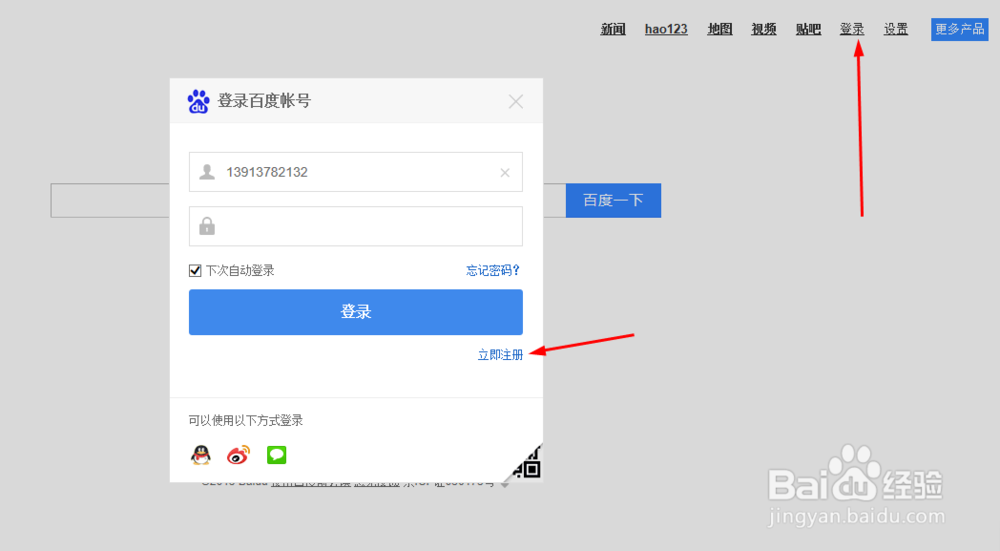Click the 百度一下 search button
1000x551 pixels.
coord(614,200)
